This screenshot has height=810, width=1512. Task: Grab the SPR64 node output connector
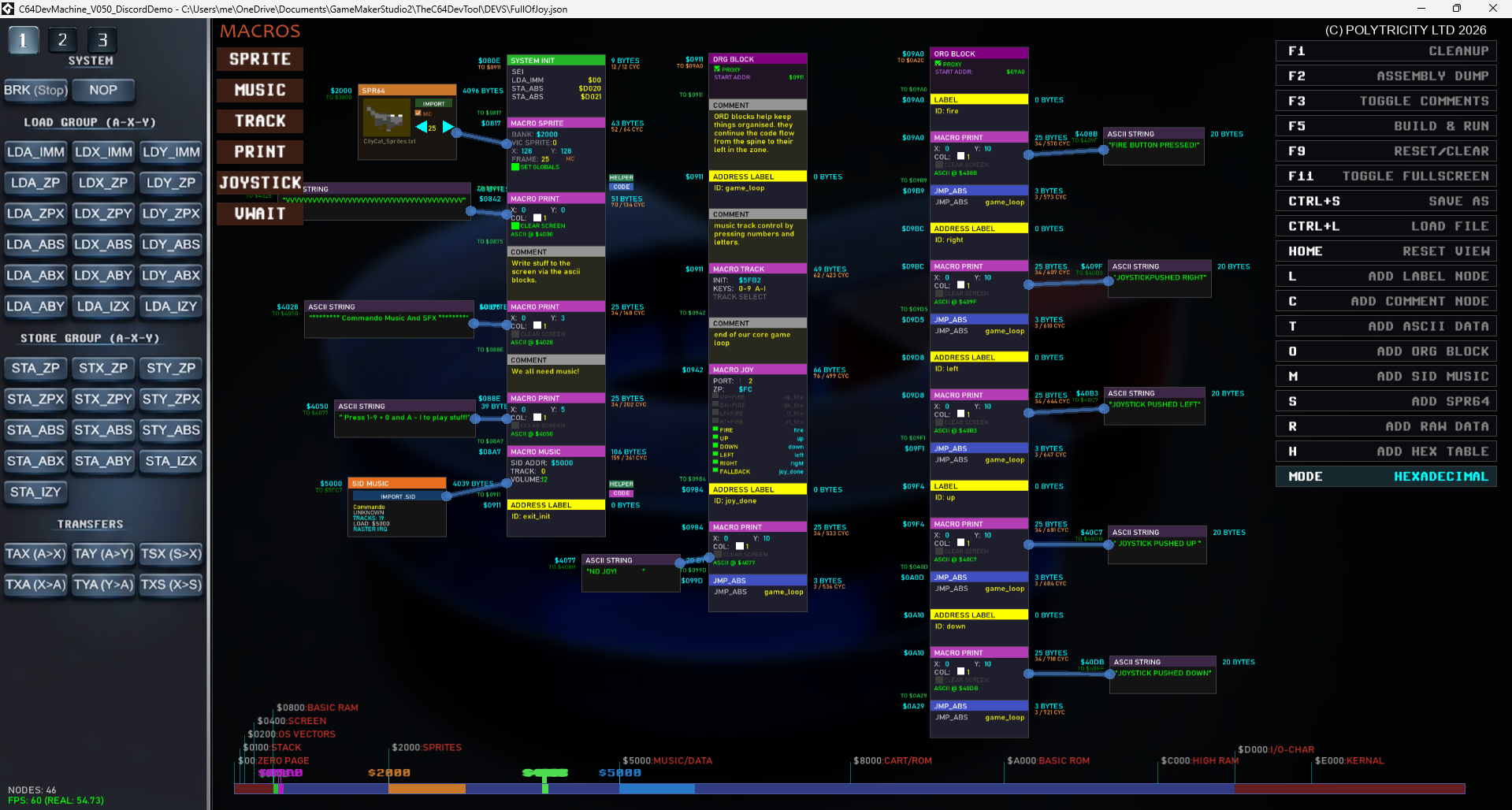456,133
